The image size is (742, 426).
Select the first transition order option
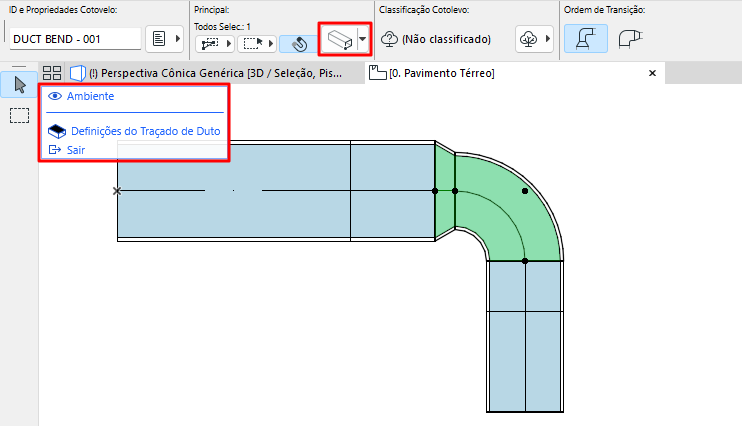586,39
